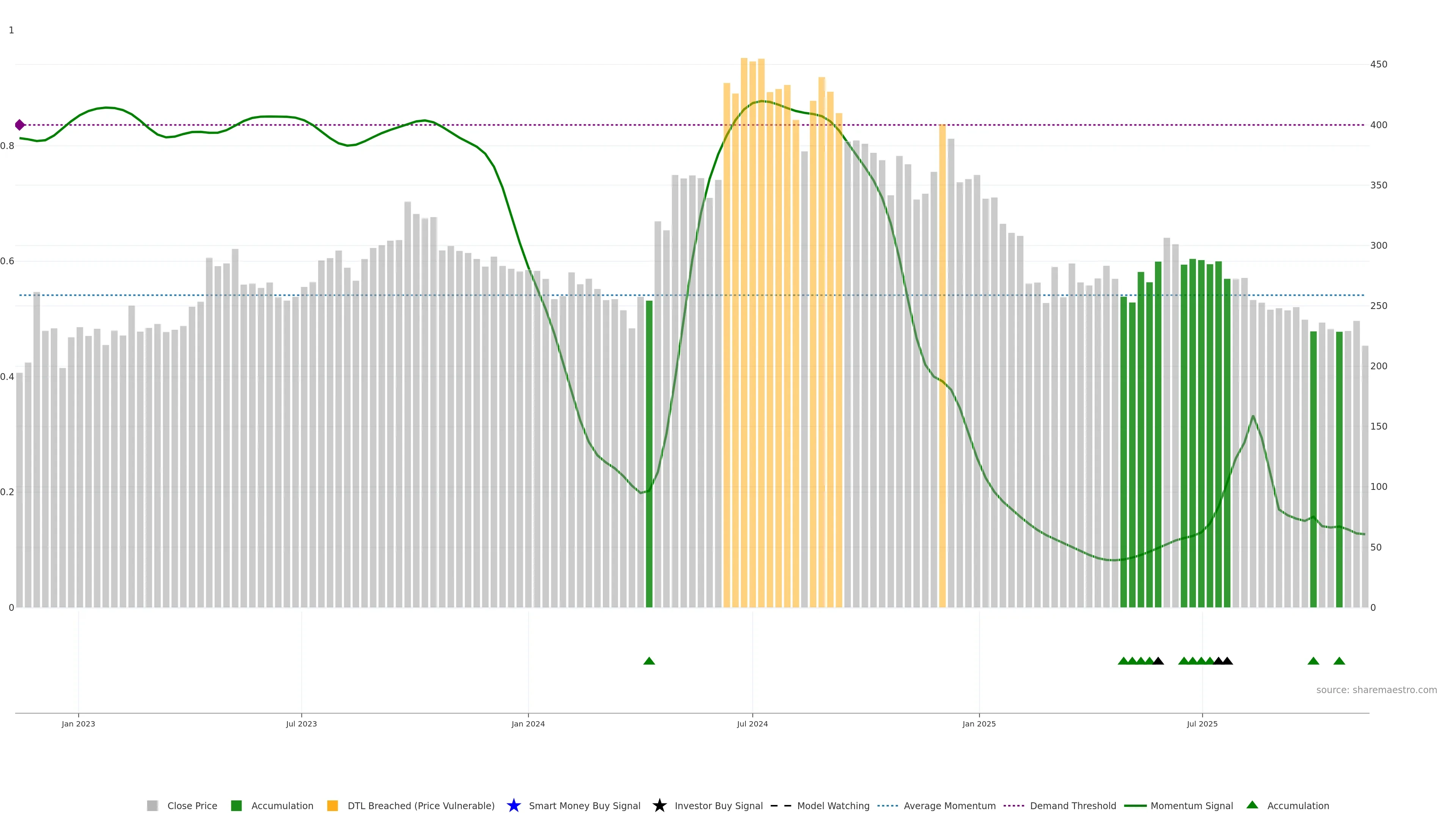The width and height of the screenshot is (1456, 819).
Task: Click the Model Watching dashed line icon
Action: [x=781, y=805]
